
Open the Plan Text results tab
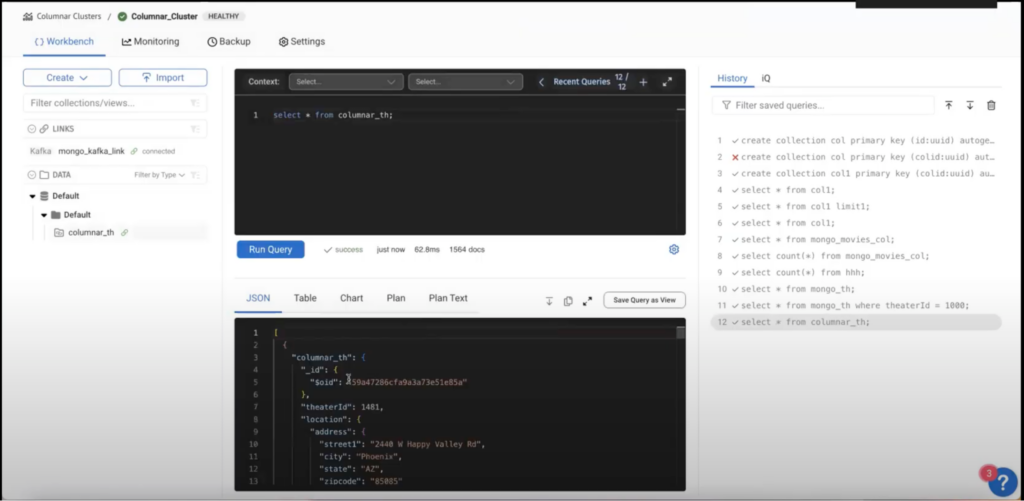tap(448, 298)
